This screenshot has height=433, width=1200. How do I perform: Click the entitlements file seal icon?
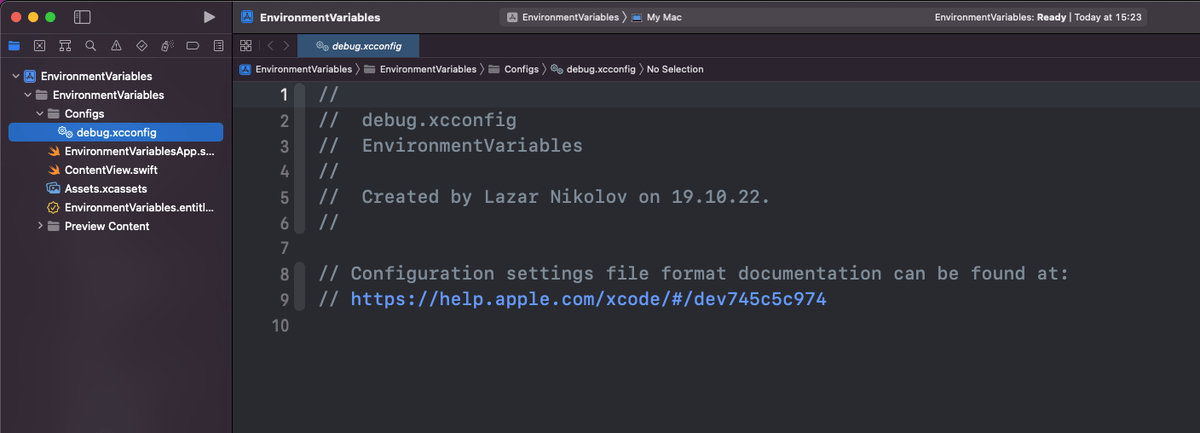(54, 207)
